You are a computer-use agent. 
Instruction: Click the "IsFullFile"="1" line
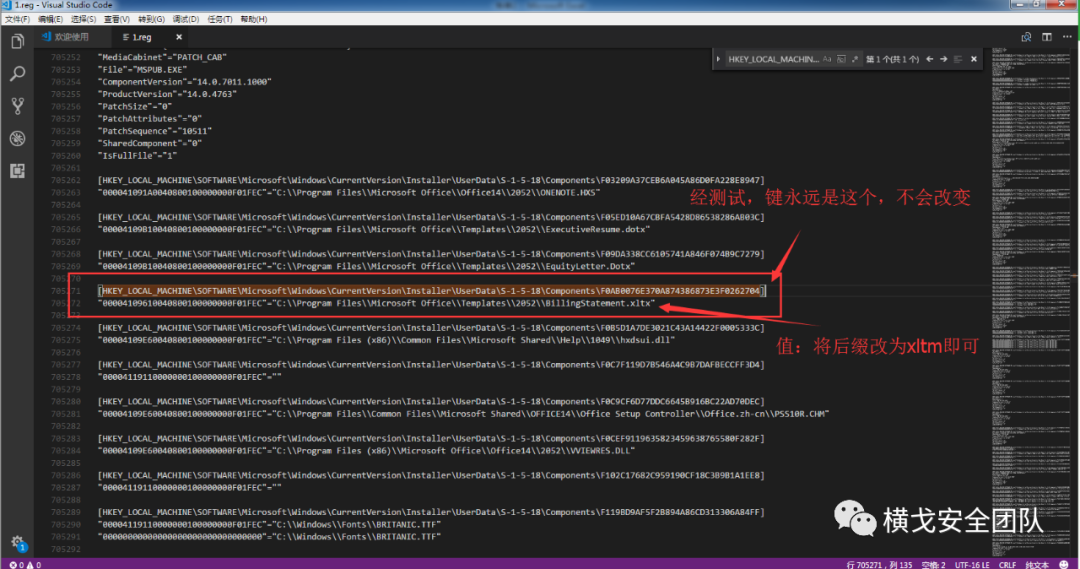(x=138, y=156)
